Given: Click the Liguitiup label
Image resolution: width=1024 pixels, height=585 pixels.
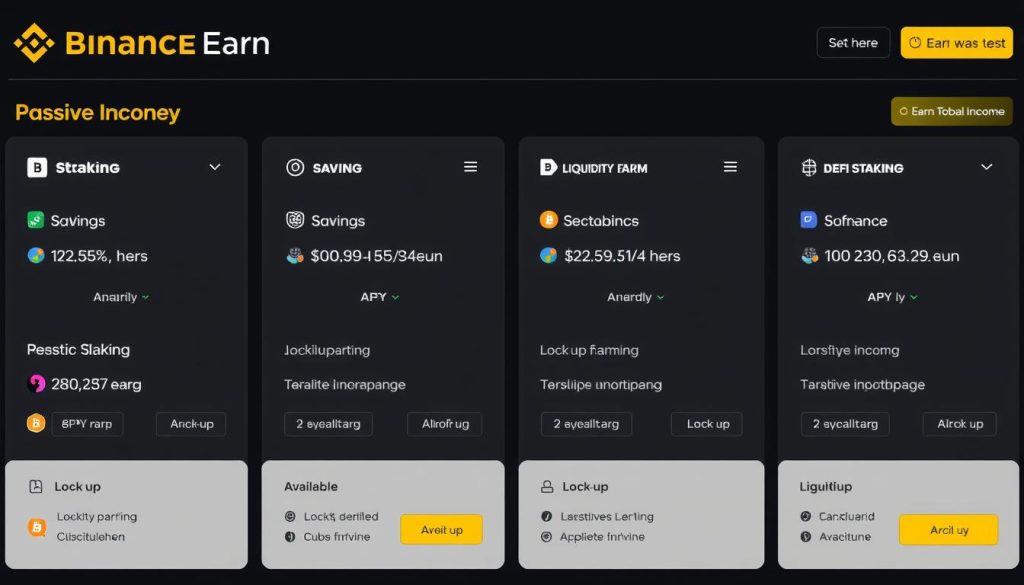Looking at the screenshot, I should point(825,486).
